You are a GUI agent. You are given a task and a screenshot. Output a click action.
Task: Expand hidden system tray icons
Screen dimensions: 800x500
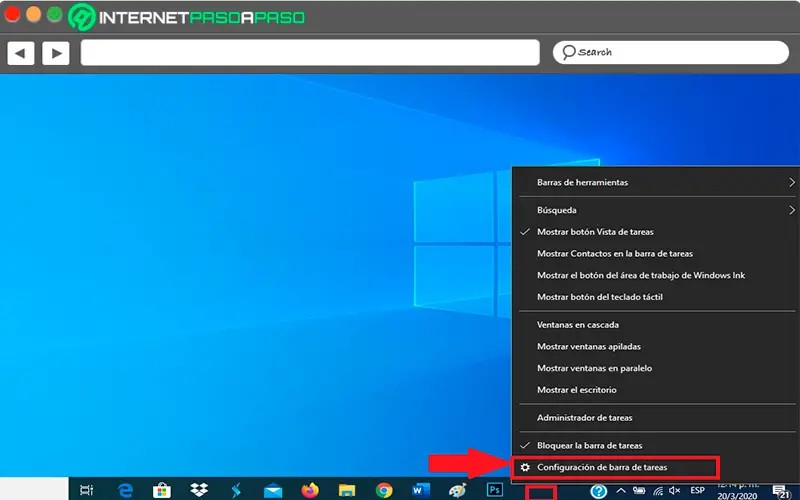621,491
